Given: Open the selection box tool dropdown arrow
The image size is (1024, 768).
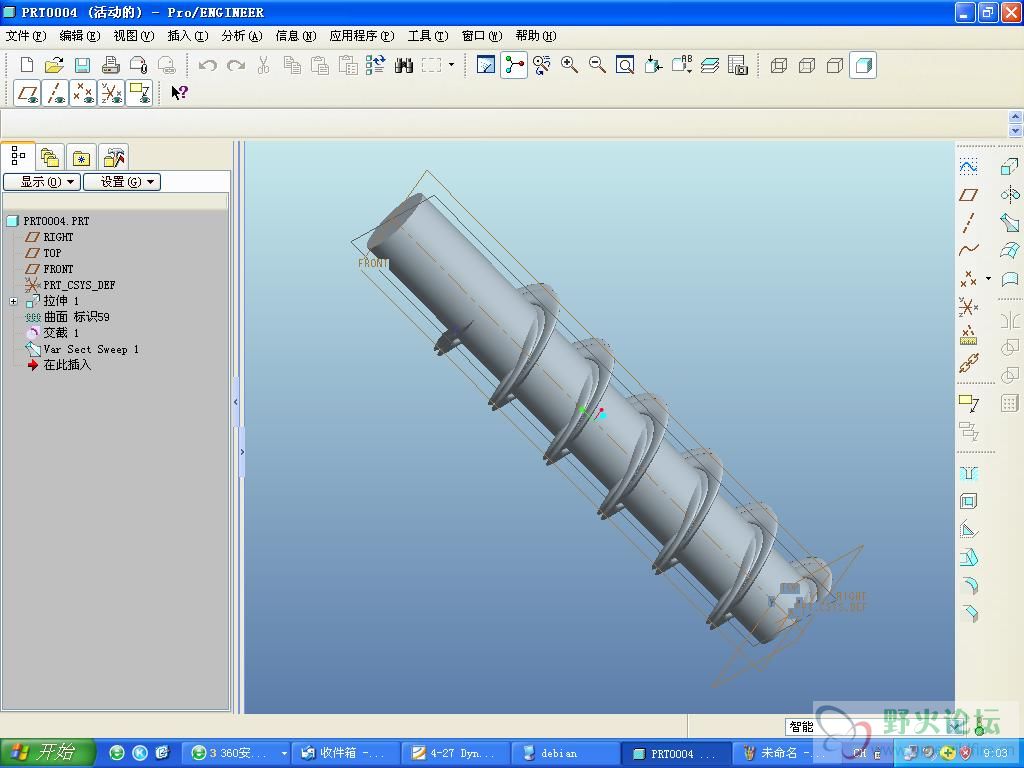Looking at the screenshot, I should tap(451, 65).
